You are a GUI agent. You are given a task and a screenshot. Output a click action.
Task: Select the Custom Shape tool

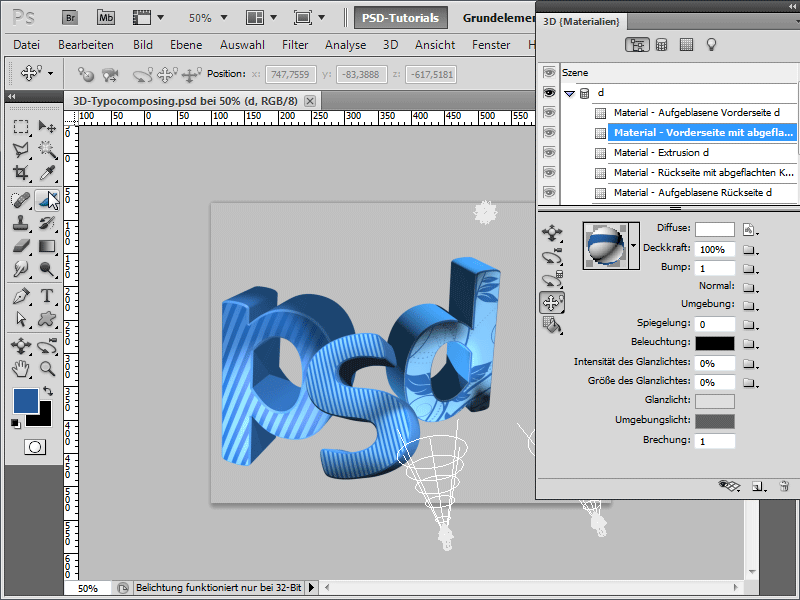click(47, 319)
